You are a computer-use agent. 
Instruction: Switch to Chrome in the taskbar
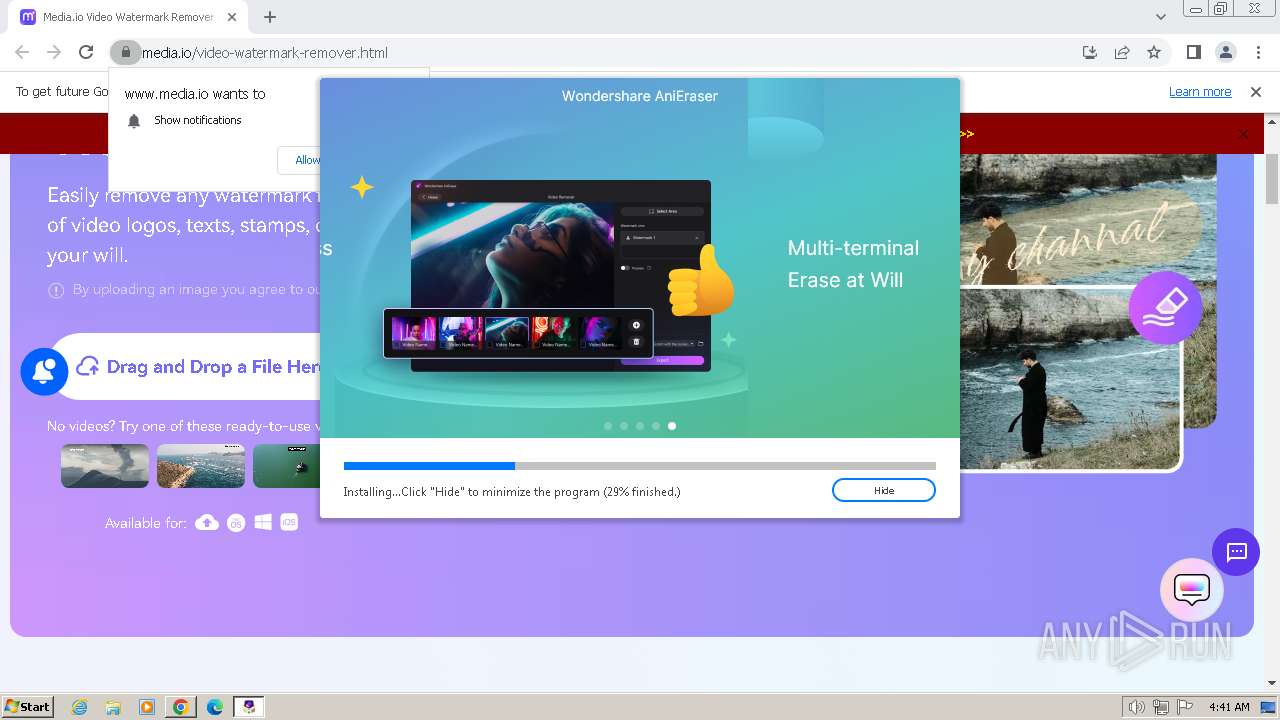pos(181,707)
